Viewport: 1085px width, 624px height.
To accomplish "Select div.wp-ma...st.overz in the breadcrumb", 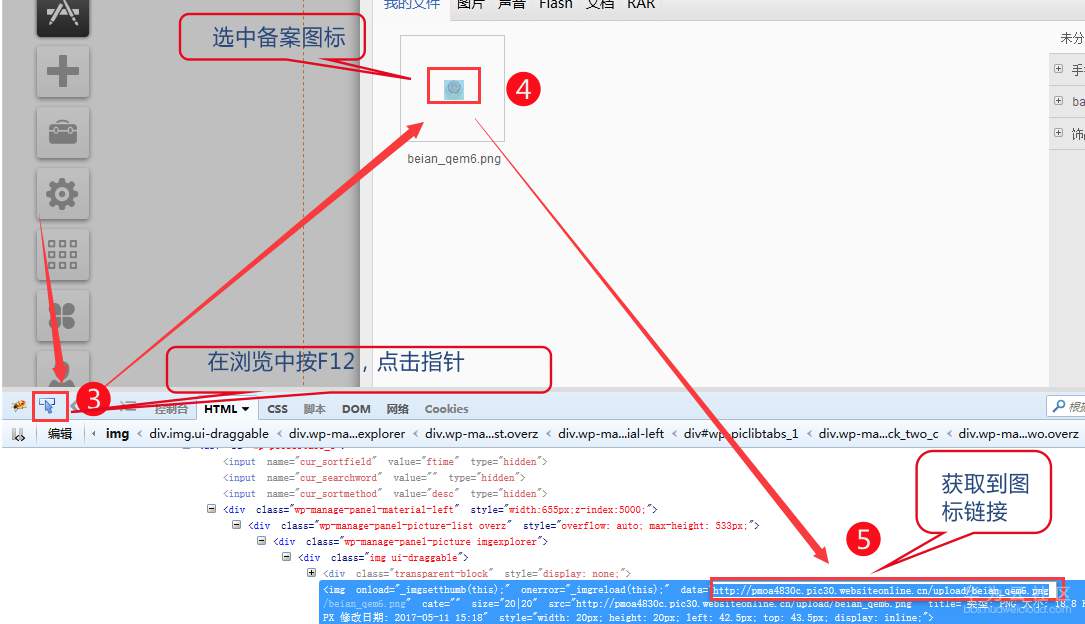I will point(482,434).
